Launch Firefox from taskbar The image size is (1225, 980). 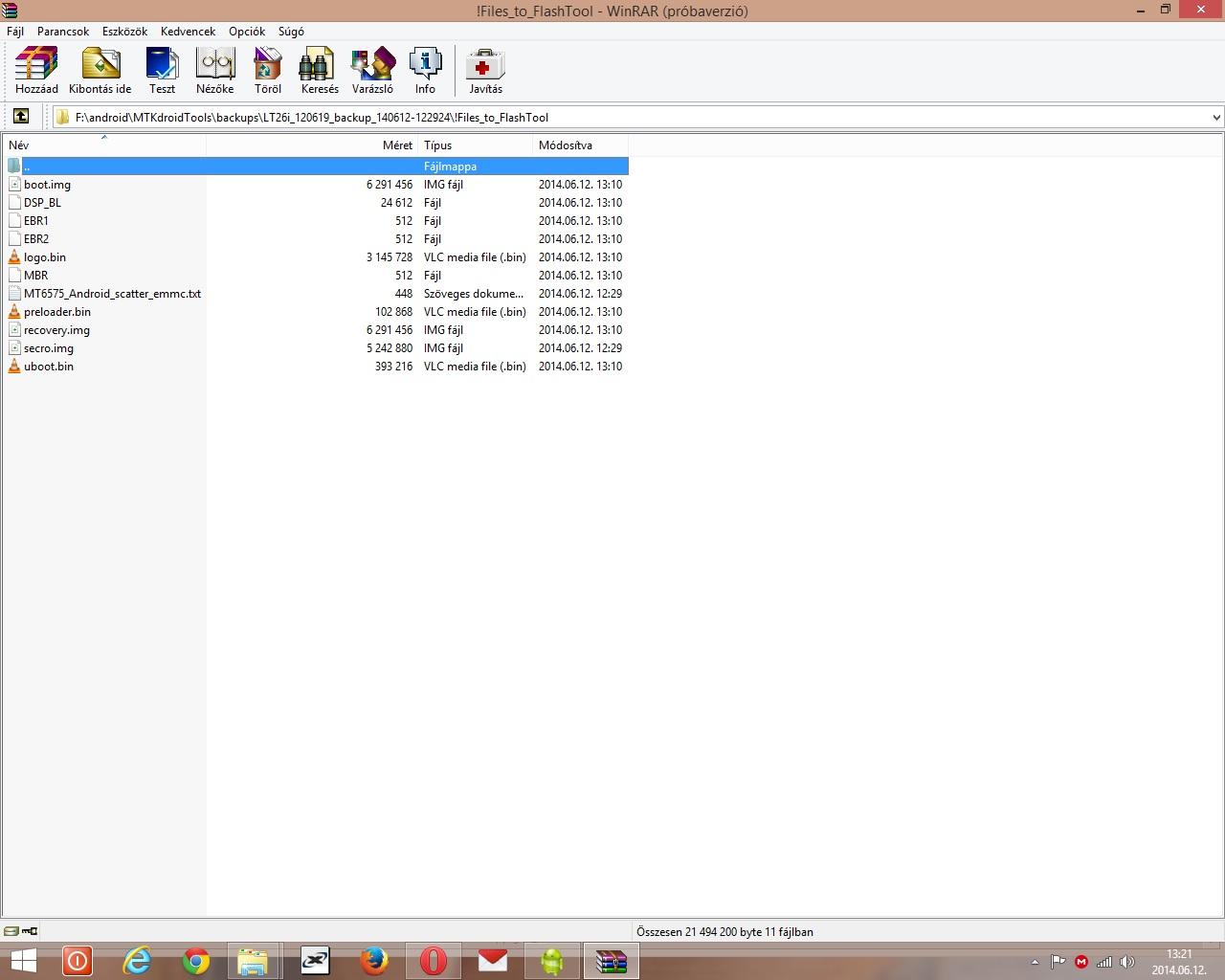click(374, 961)
